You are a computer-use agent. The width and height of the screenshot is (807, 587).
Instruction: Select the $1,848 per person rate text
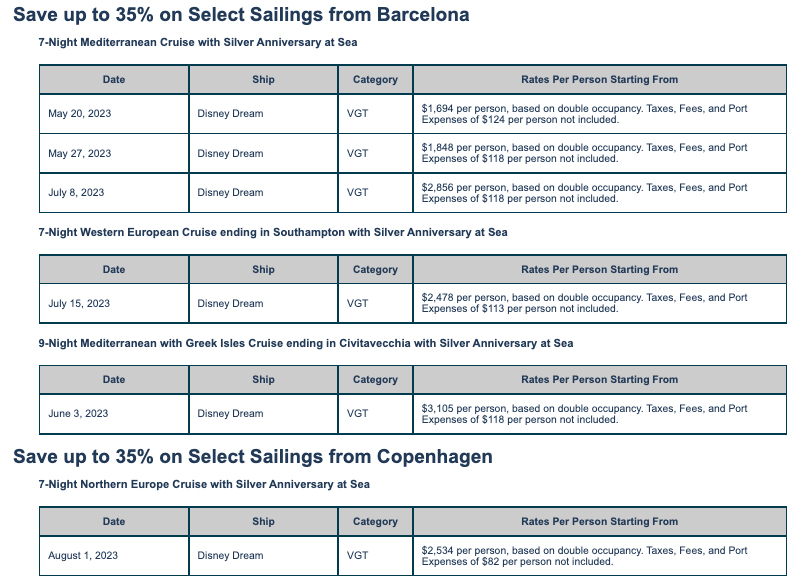584,153
